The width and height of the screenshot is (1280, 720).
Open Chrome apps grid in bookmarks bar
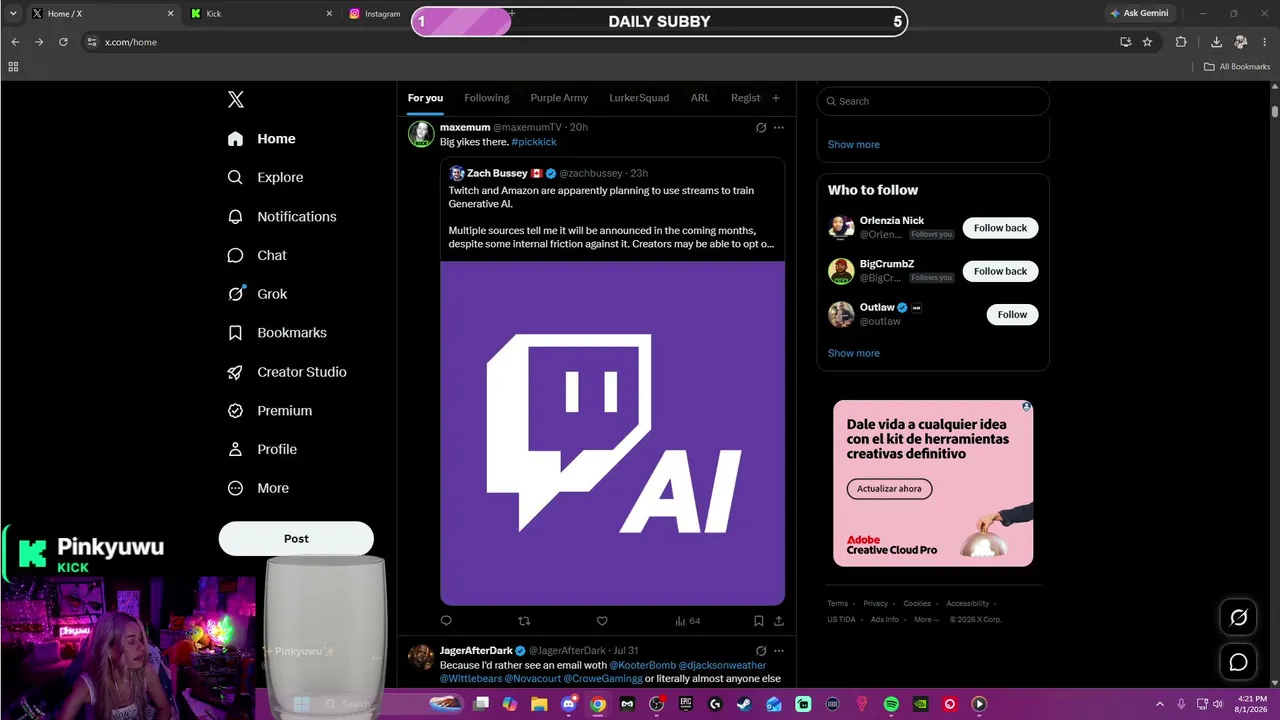13,67
